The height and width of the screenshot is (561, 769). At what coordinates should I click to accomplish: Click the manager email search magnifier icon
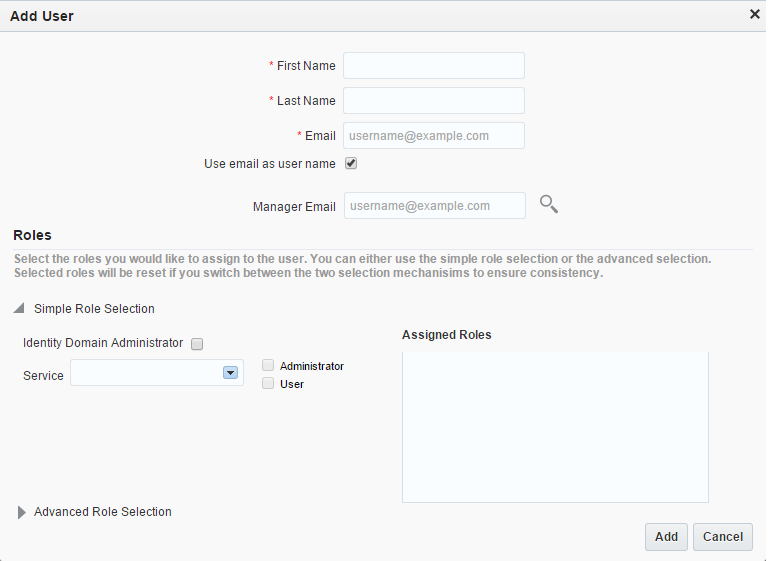(x=548, y=204)
